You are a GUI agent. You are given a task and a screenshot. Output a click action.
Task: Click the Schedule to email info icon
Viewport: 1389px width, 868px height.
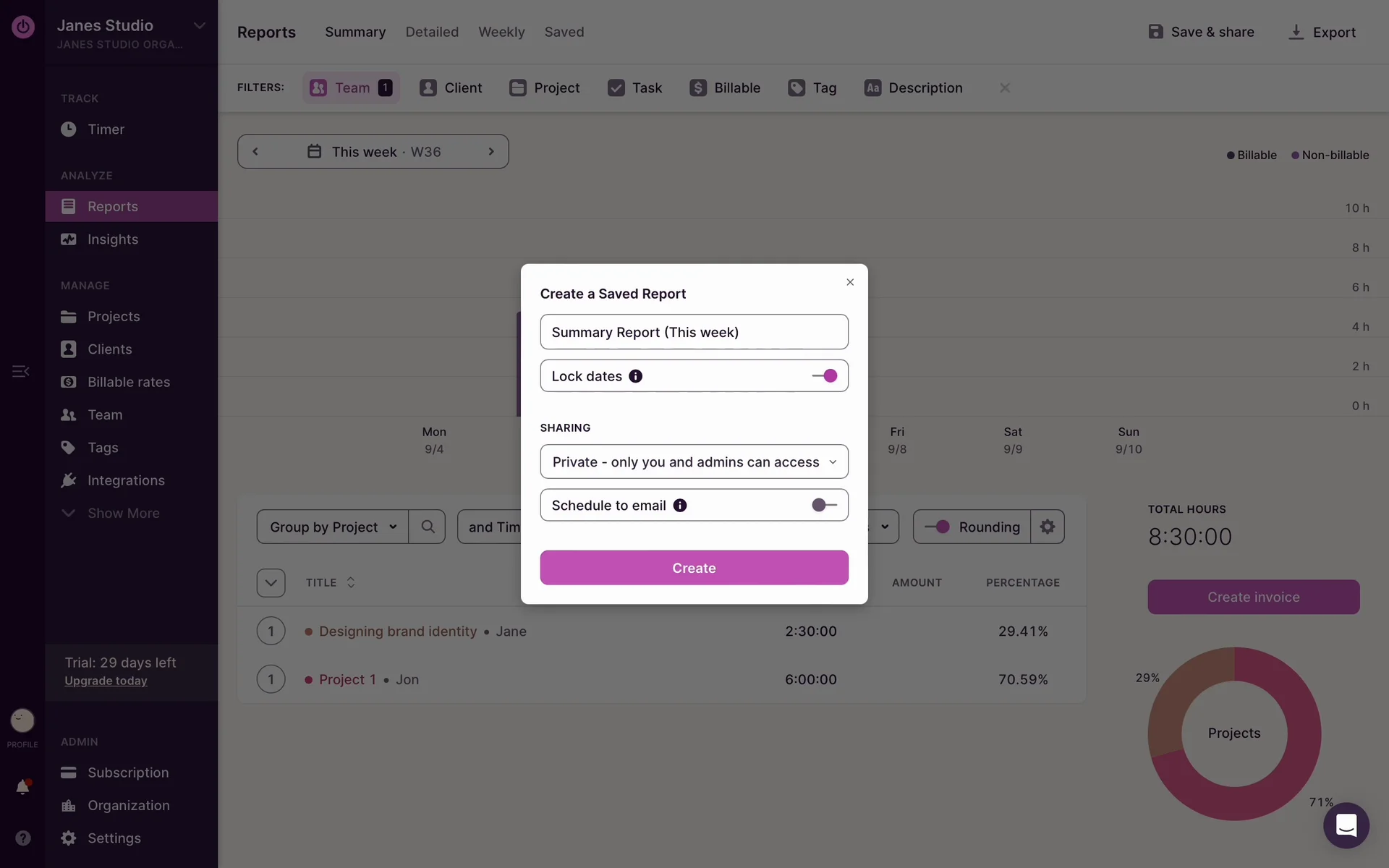click(x=680, y=506)
